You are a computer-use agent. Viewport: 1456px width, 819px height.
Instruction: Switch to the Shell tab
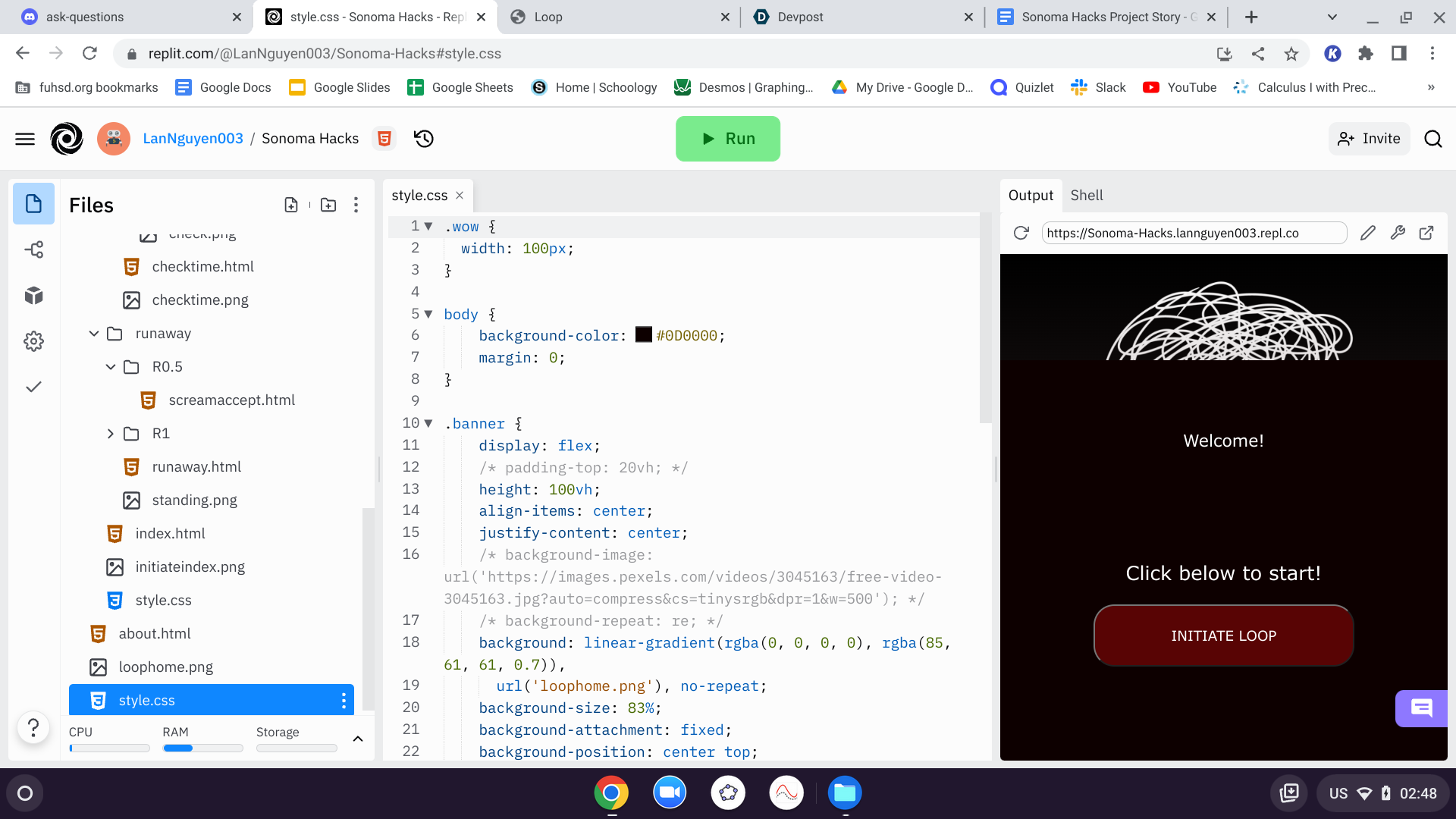pyautogui.click(x=1086, y=195)
